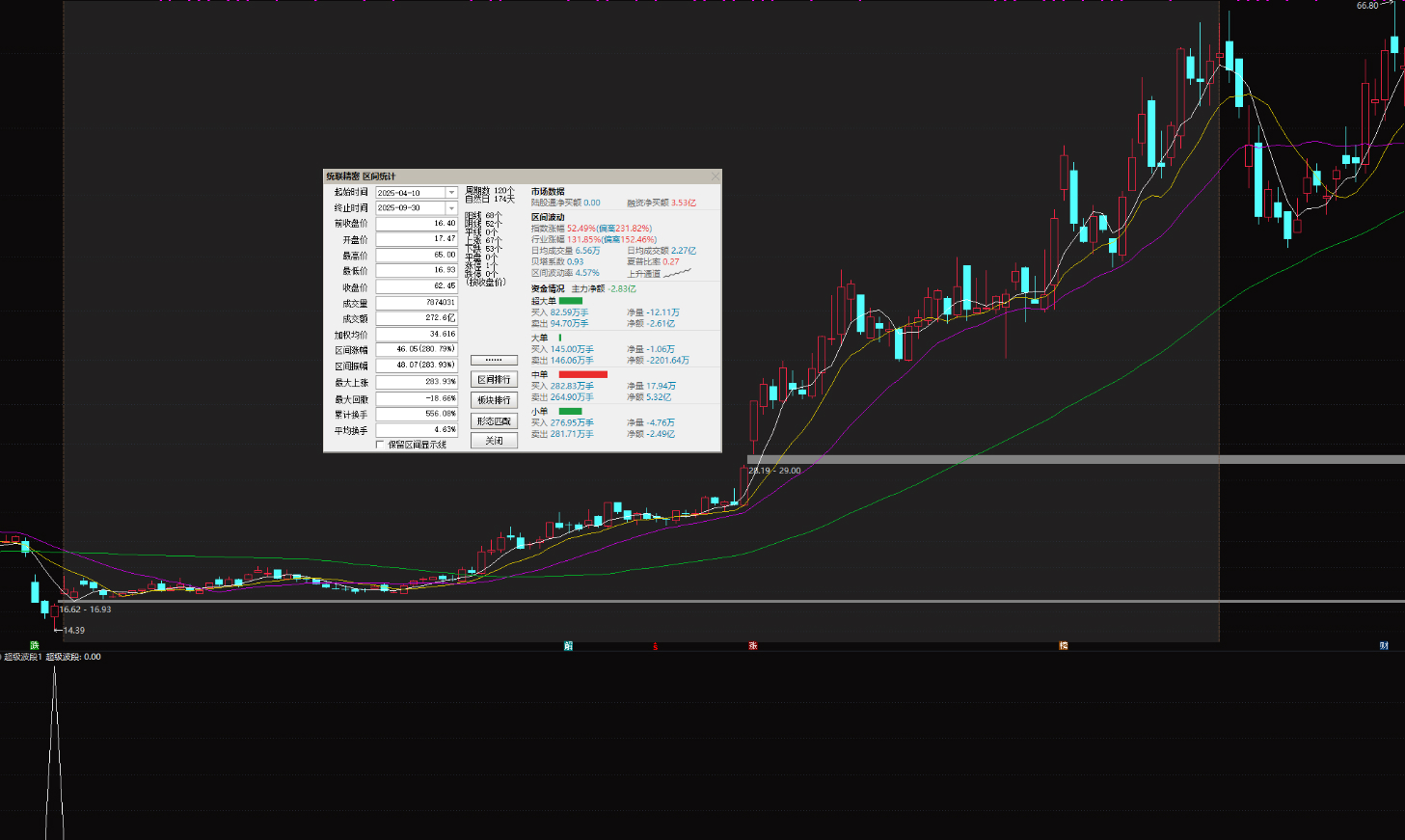Click the red 中单 fund flow bar
This screenshot has height=840, width=1405.
(x=582, y=374)
